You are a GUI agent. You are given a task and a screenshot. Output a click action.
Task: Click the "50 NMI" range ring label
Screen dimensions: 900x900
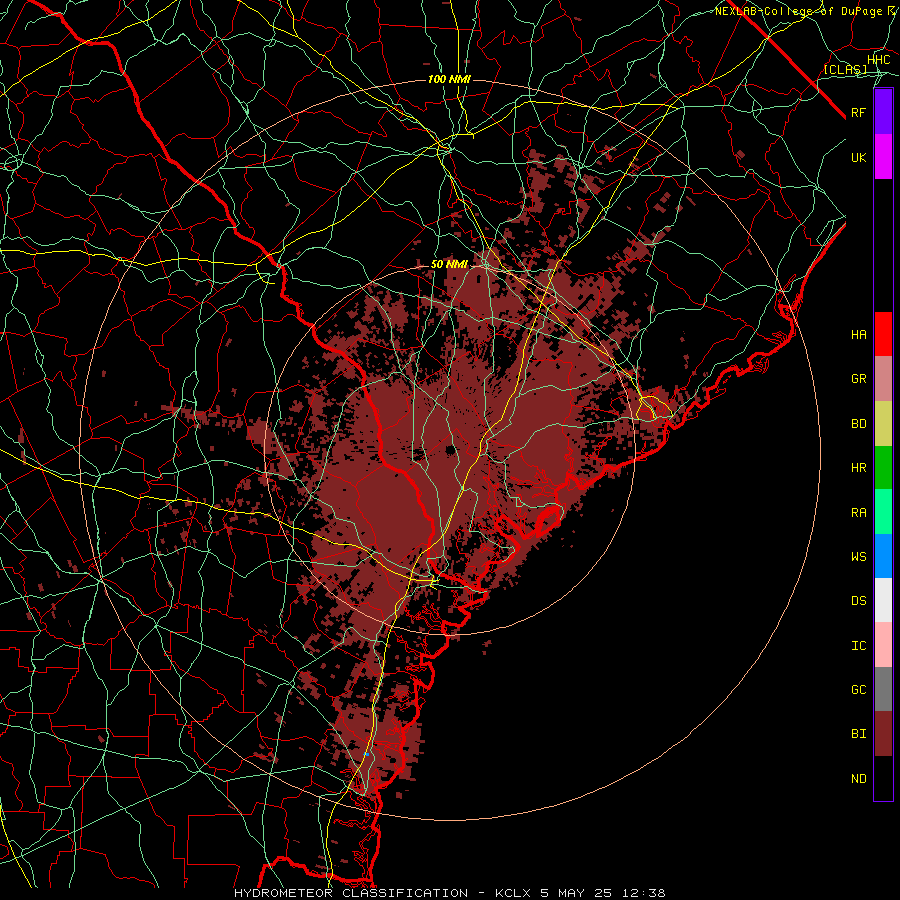[449, 264]
